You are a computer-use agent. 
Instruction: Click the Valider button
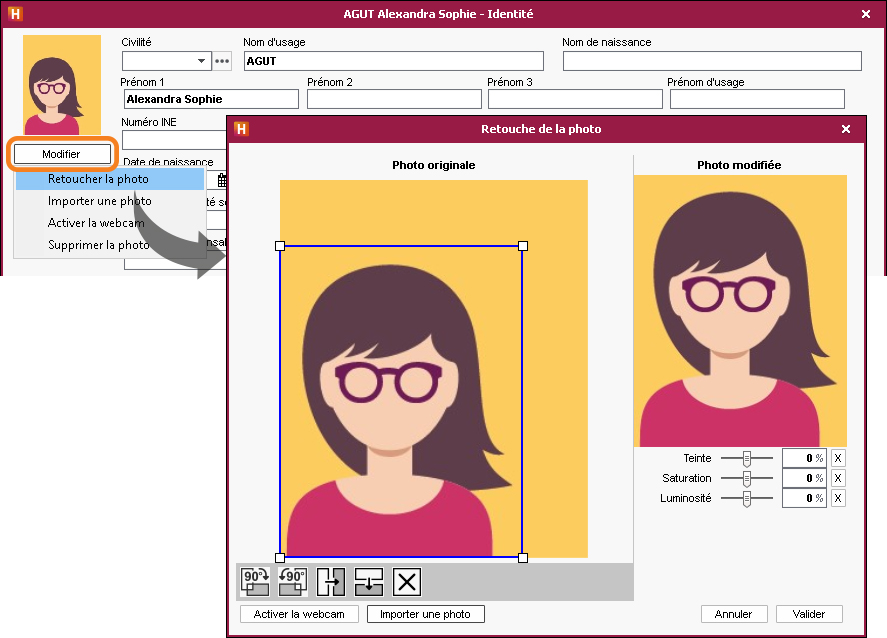[x=809, y=614]
